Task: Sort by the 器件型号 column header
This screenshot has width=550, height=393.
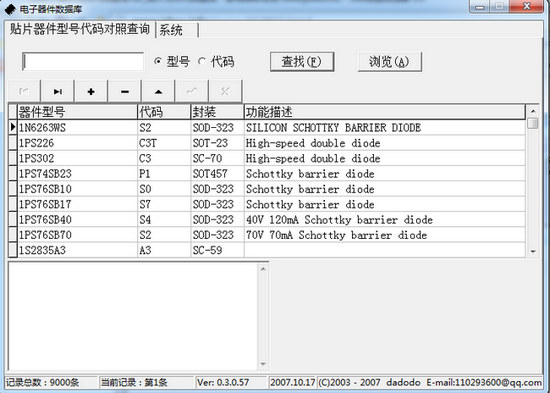Action: click(x=77, y=112)
